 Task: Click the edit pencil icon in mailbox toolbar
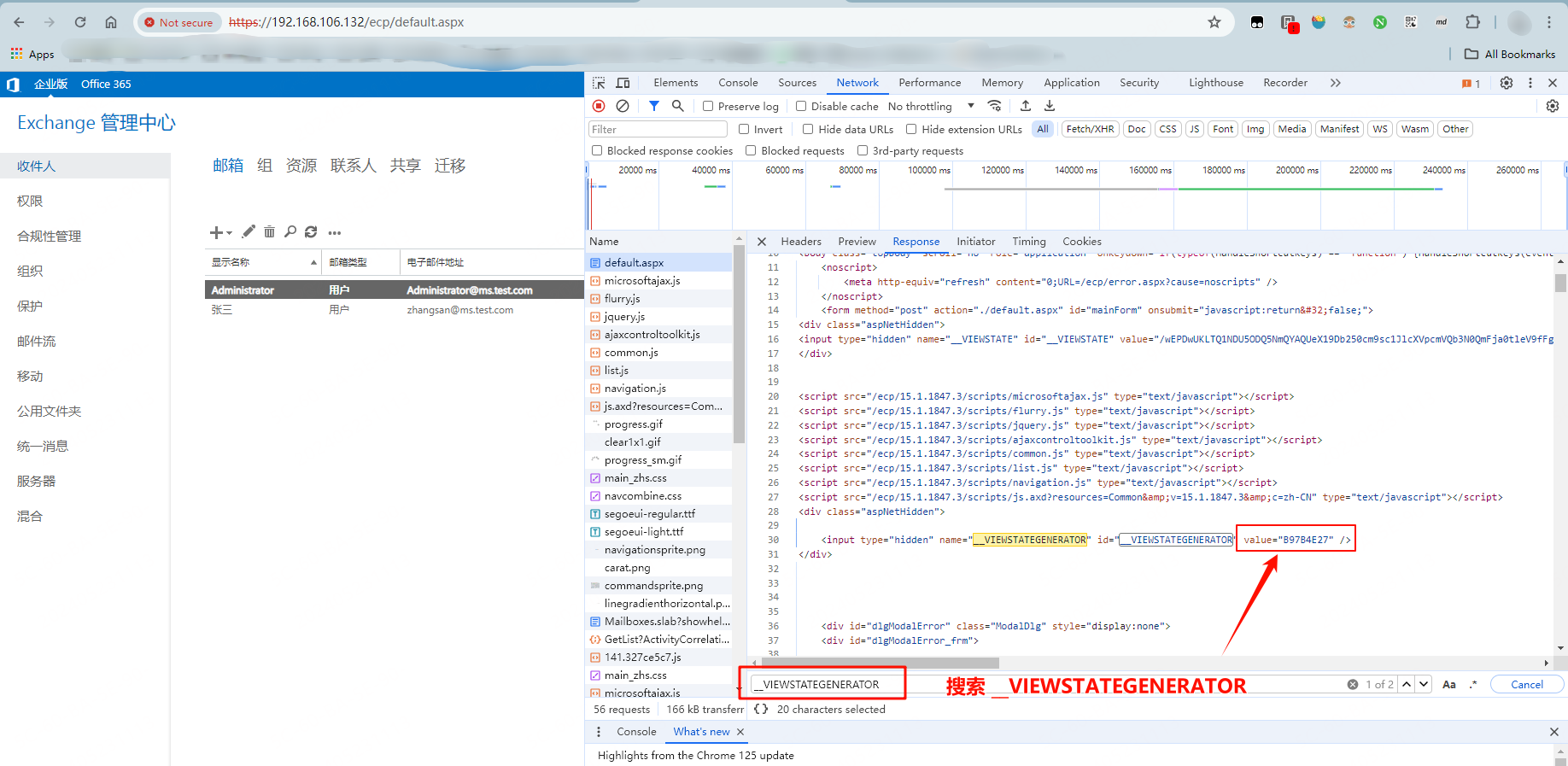pos(249,231)
